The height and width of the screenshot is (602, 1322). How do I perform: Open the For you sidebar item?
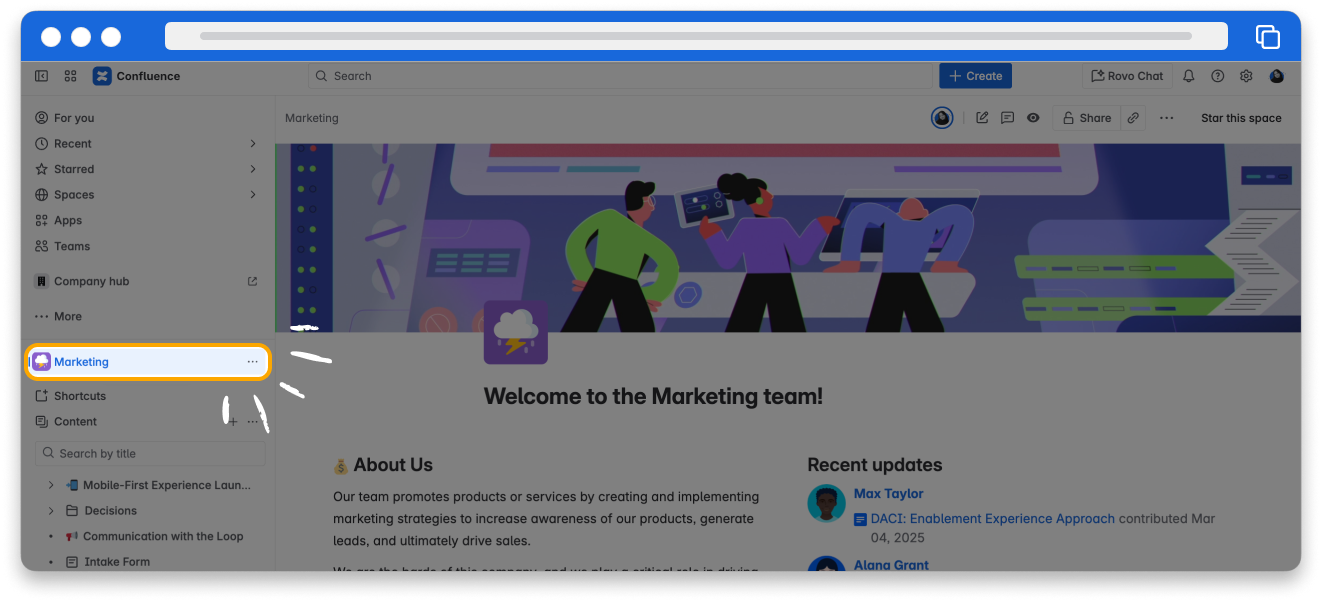tap(73, 118)
